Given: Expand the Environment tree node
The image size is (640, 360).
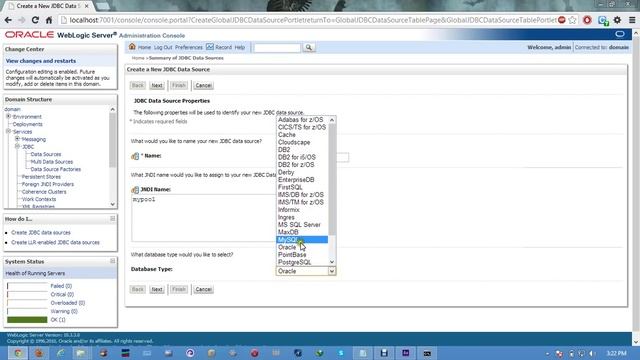Looking at the screenshot, I should tap(9, 116).
